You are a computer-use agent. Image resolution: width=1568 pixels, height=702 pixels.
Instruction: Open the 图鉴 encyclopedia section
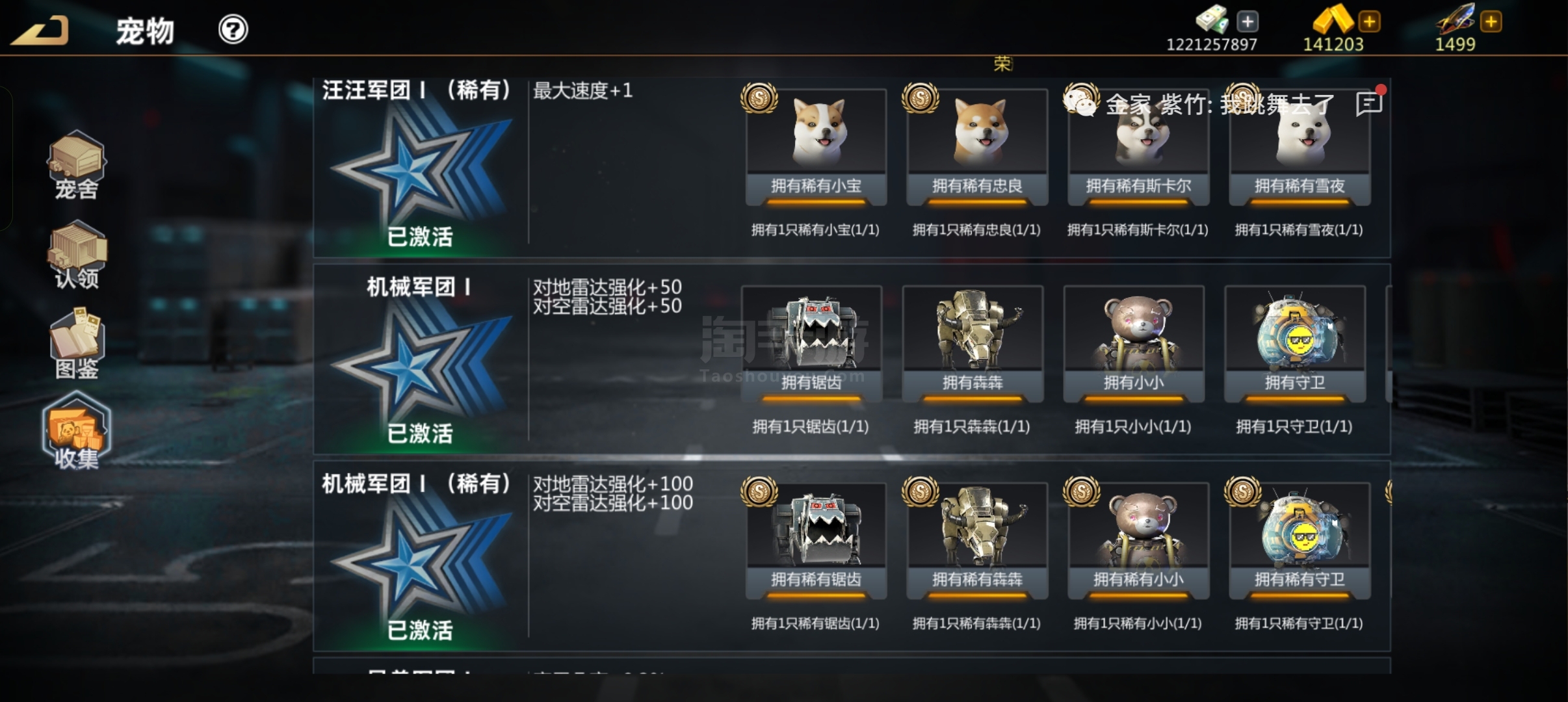[x=76, y=344]
